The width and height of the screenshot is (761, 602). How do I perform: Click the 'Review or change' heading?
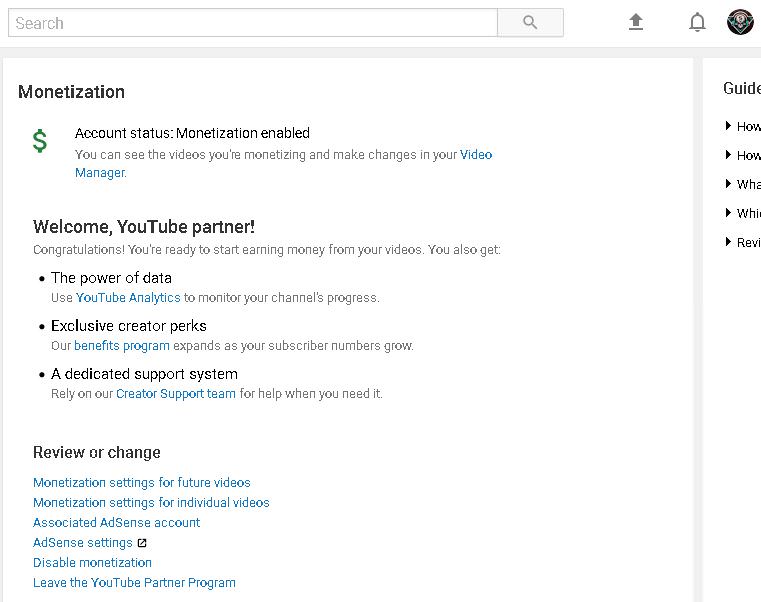(x=97, y=452)
